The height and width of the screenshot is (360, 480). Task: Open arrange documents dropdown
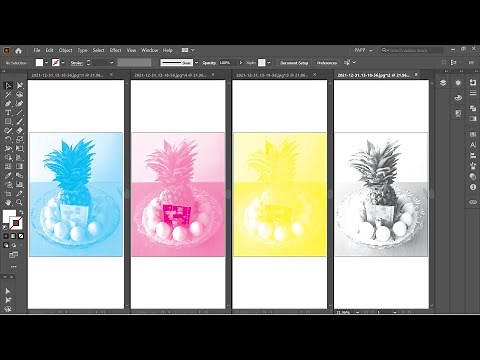coord(188,50)
